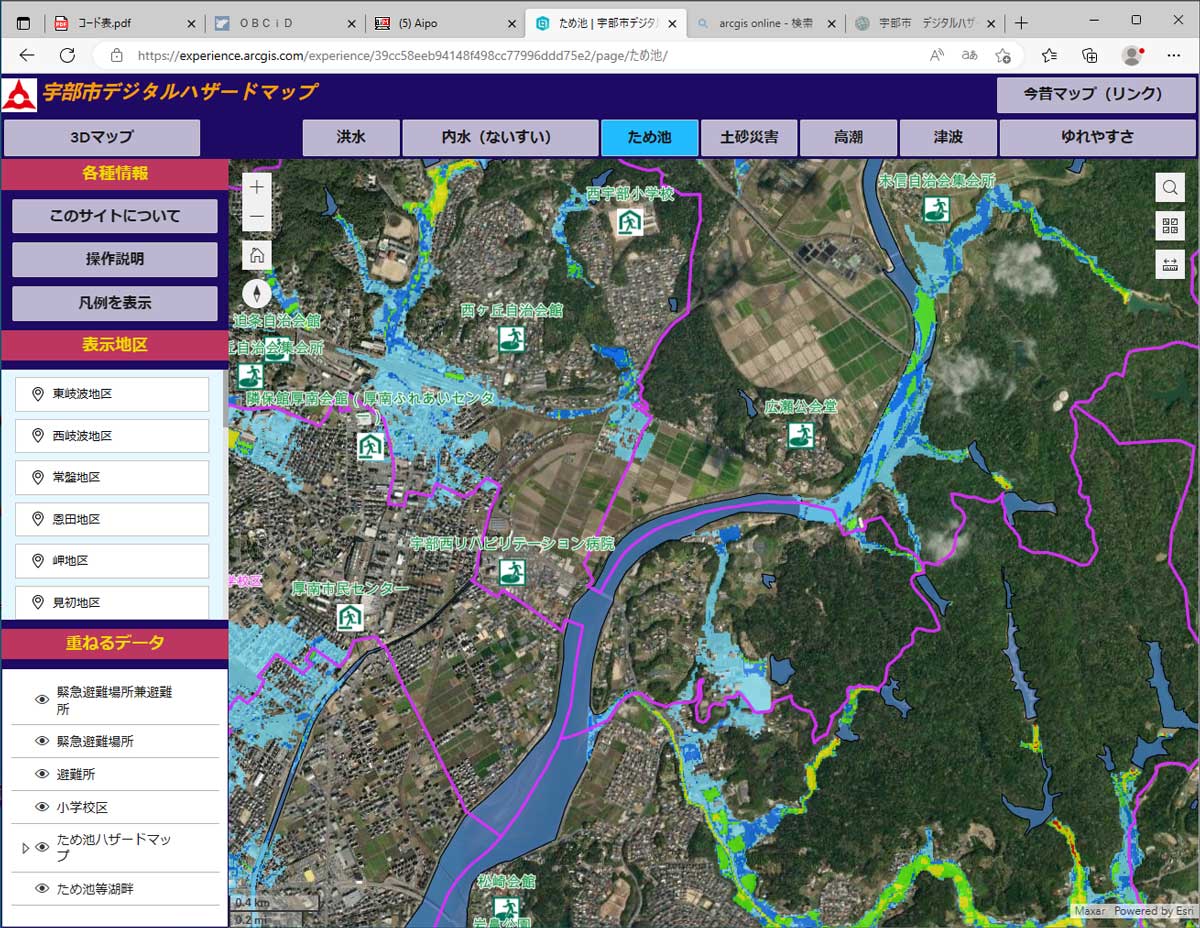Click the 西宇部小学校 shelter icon on map
Image resolution: width=1200 pixels, height=928 pixels.
(629, 221)
